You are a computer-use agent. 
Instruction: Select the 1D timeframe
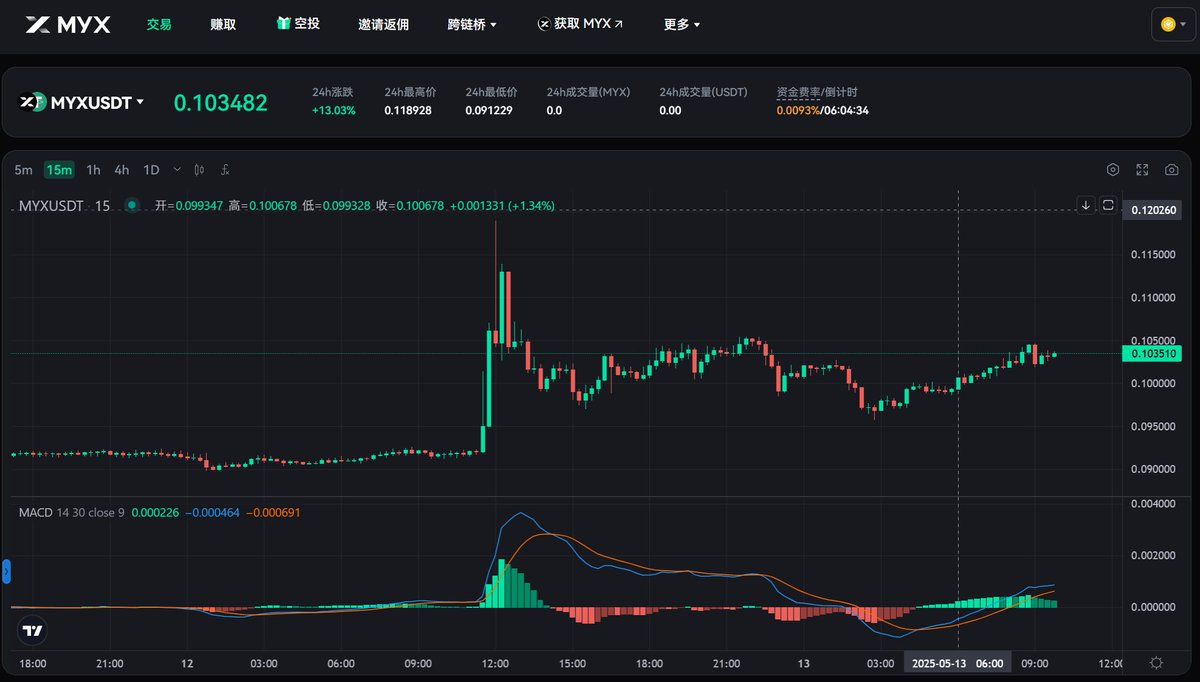coord(151,170)
